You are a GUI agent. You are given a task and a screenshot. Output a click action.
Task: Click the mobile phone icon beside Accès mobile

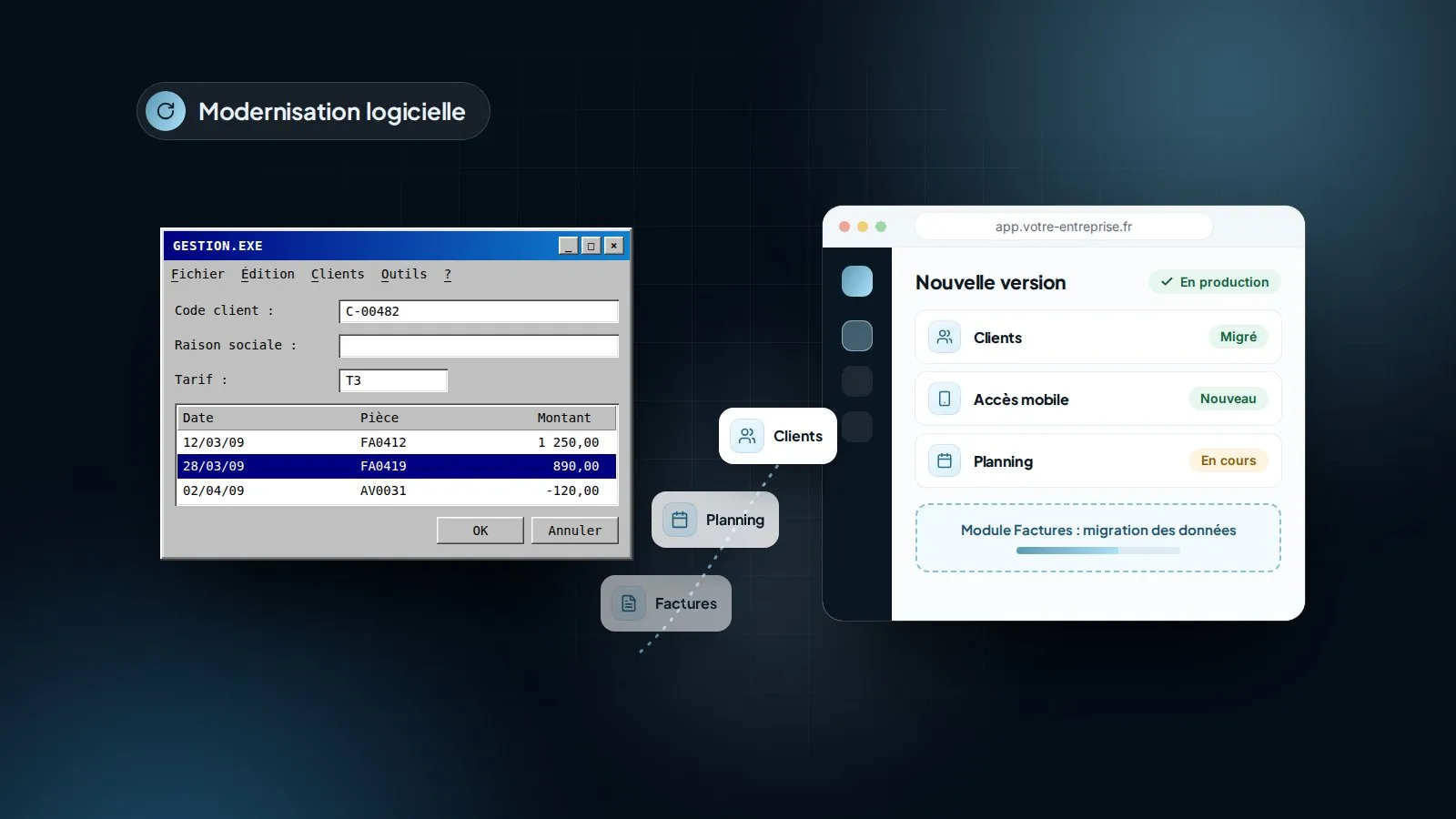point(945,399)
